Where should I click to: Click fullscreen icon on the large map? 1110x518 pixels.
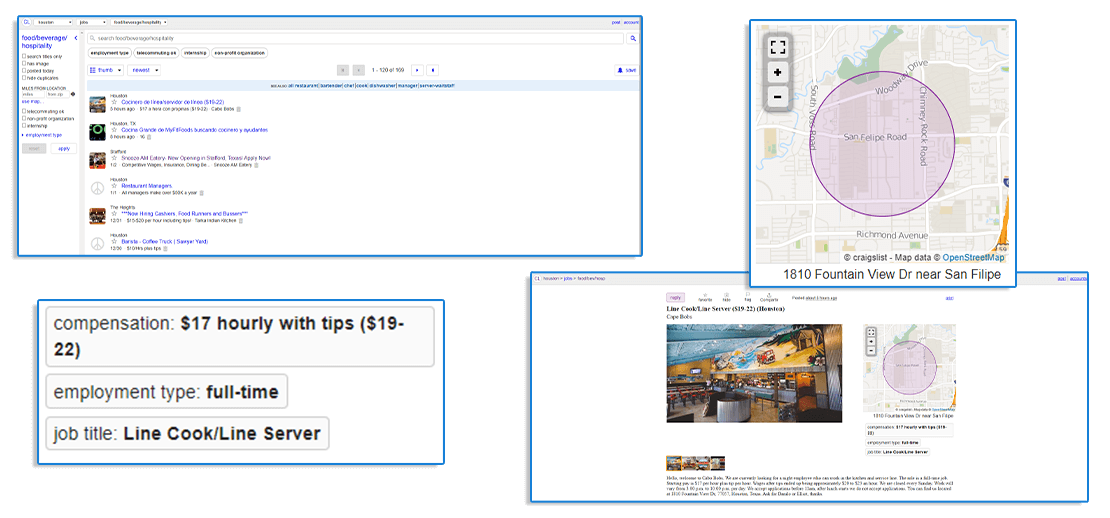click(777, 48)
